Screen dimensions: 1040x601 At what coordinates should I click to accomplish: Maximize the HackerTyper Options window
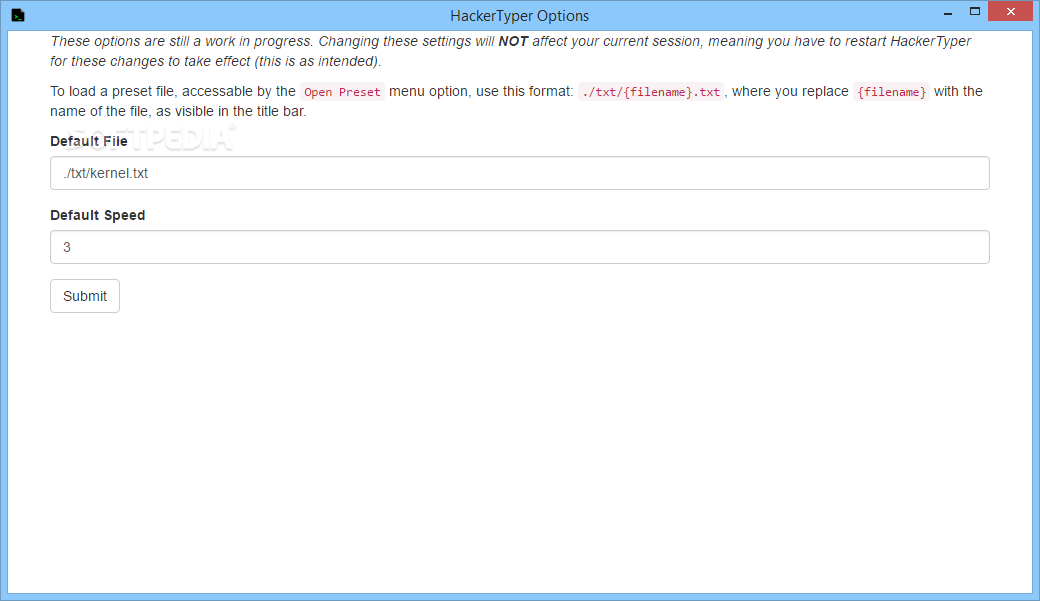coord(974,12)
